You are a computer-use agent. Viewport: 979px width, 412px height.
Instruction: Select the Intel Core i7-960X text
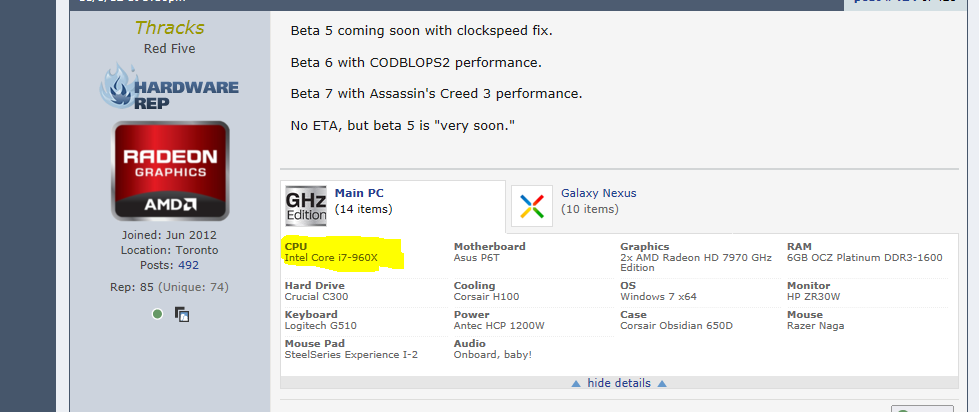[331, 257]
